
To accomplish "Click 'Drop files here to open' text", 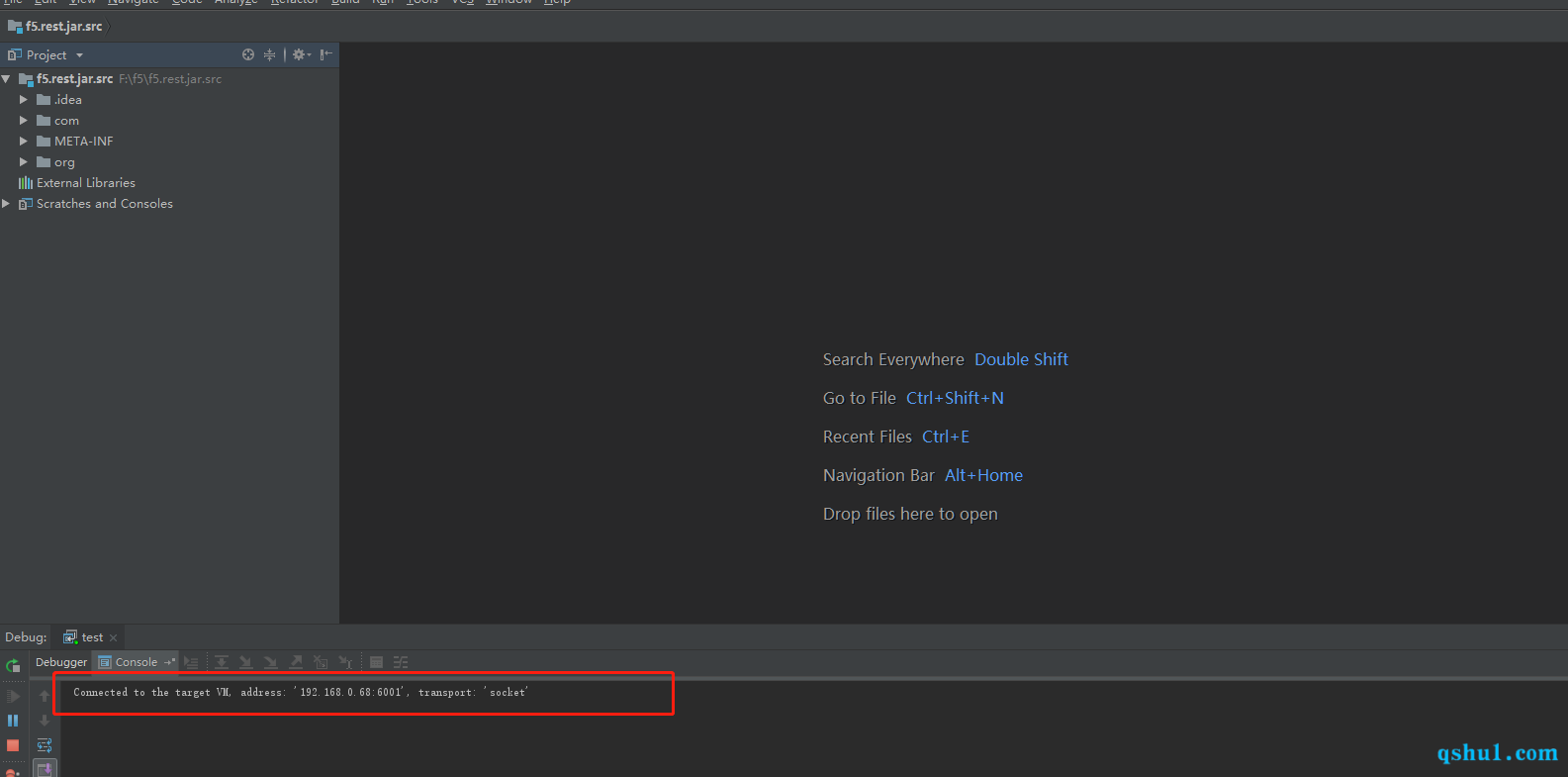I will (x=910, y=514).
